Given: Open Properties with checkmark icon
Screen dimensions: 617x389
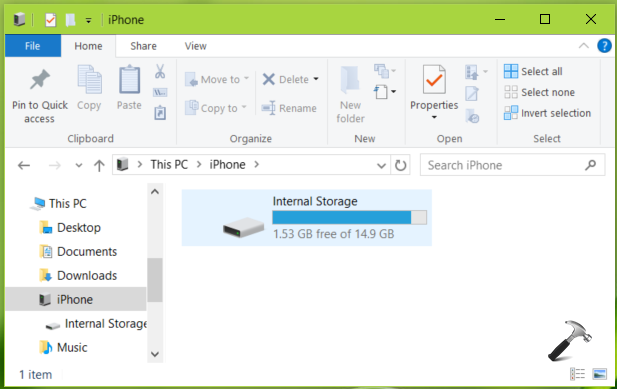Looking at the screenshot, I should point(434,80).
